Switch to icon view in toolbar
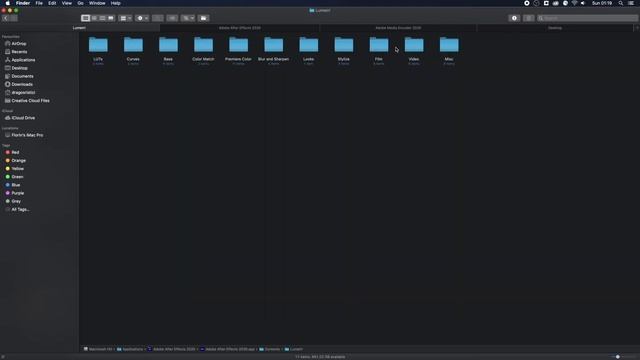The width and height of the screenshot is (640, 360). (85, 18)
